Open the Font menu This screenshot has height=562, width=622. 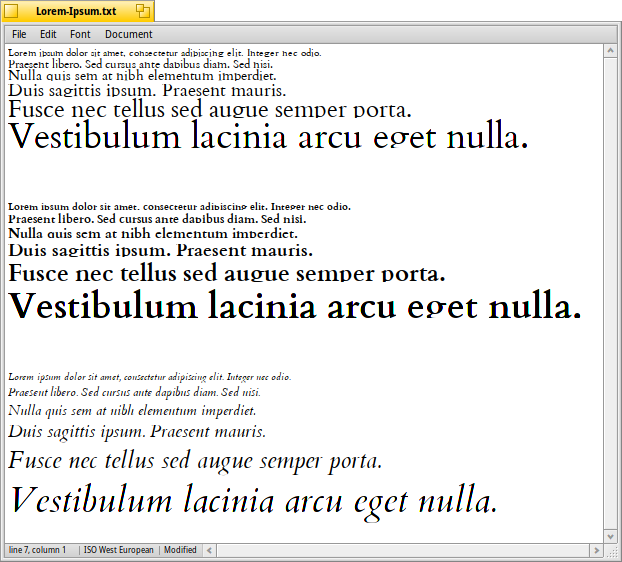(80, 35)
